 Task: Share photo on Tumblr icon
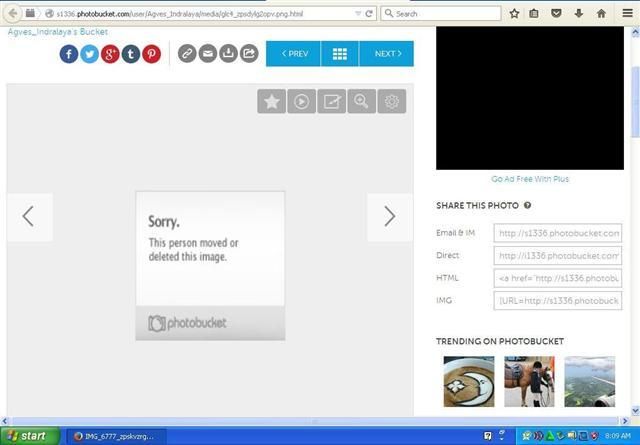coord(131,54)
